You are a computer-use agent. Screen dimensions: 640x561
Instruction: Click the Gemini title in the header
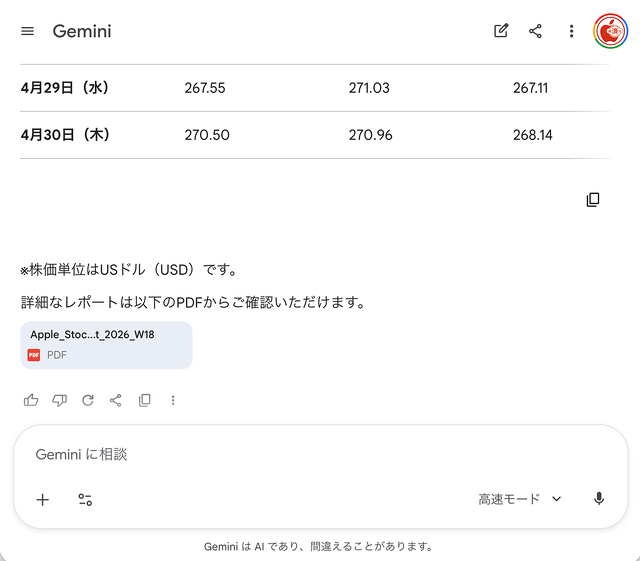(82, 31)
